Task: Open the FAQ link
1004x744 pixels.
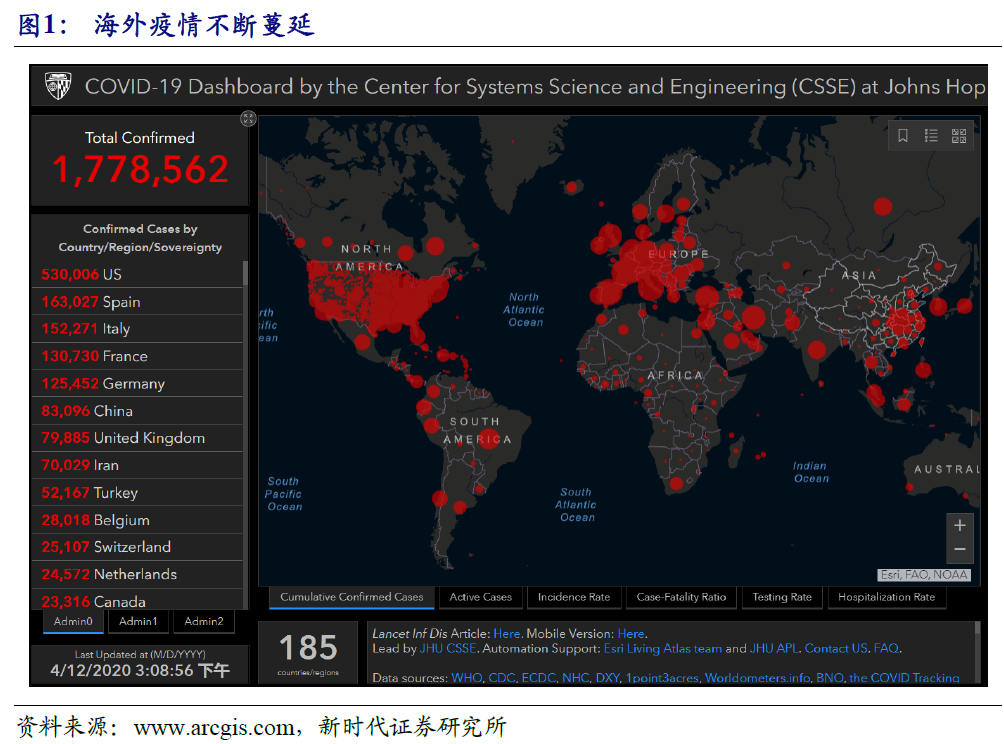Action: coord(886,648)
